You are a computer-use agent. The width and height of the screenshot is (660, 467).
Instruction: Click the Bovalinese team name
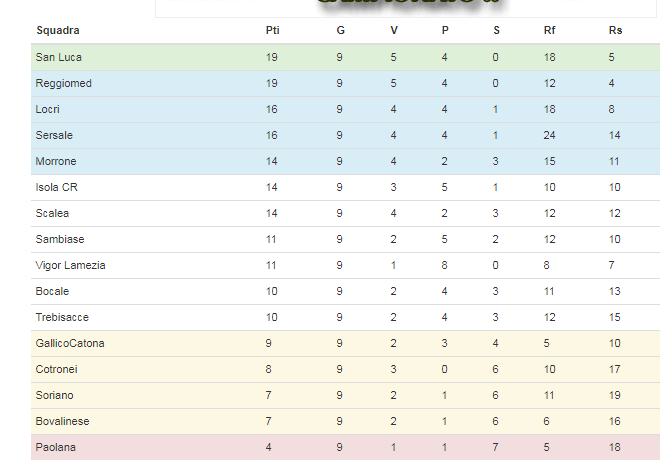click(x=62, y=421)
